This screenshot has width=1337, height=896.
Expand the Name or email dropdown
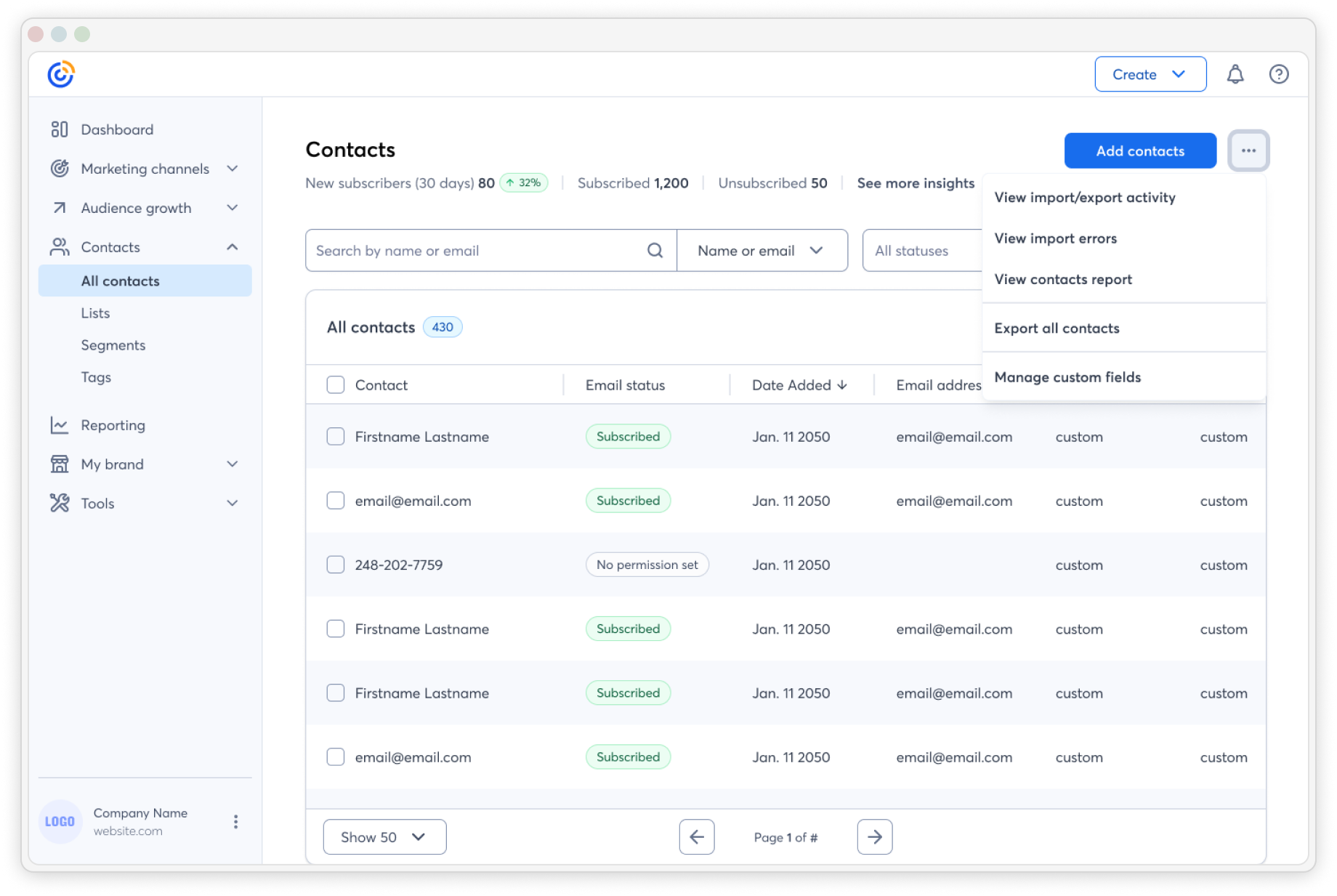click(762, 251)
